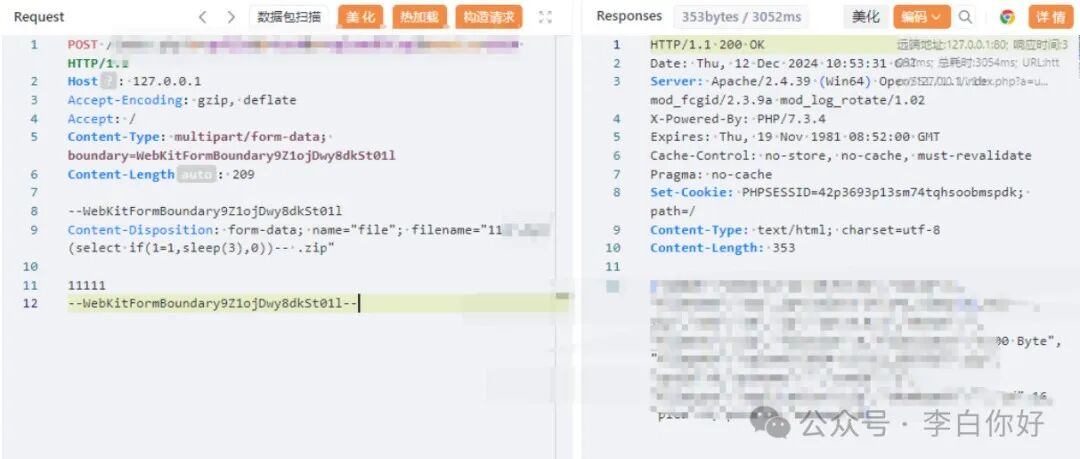Screen dimensions: 1080x459
Task: Click the Set-Cookie PHPSESSID line
Action: click(838, 192)
